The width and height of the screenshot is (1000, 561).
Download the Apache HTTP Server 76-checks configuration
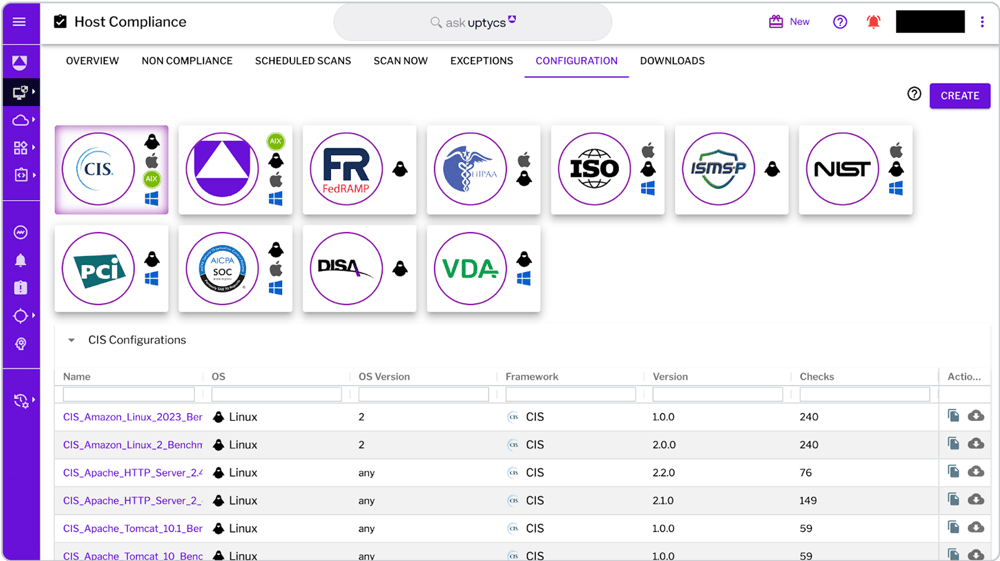coord(976,472)
